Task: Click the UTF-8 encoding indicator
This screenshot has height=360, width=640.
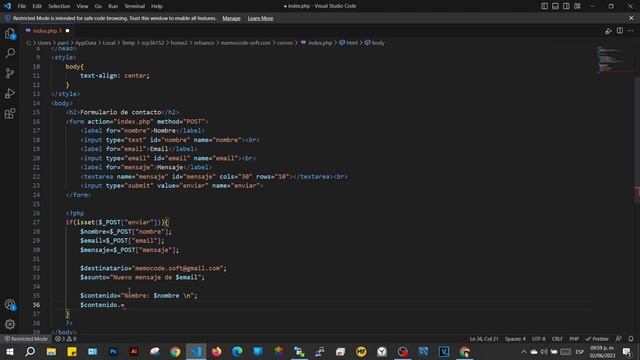Action: (538, 339)
